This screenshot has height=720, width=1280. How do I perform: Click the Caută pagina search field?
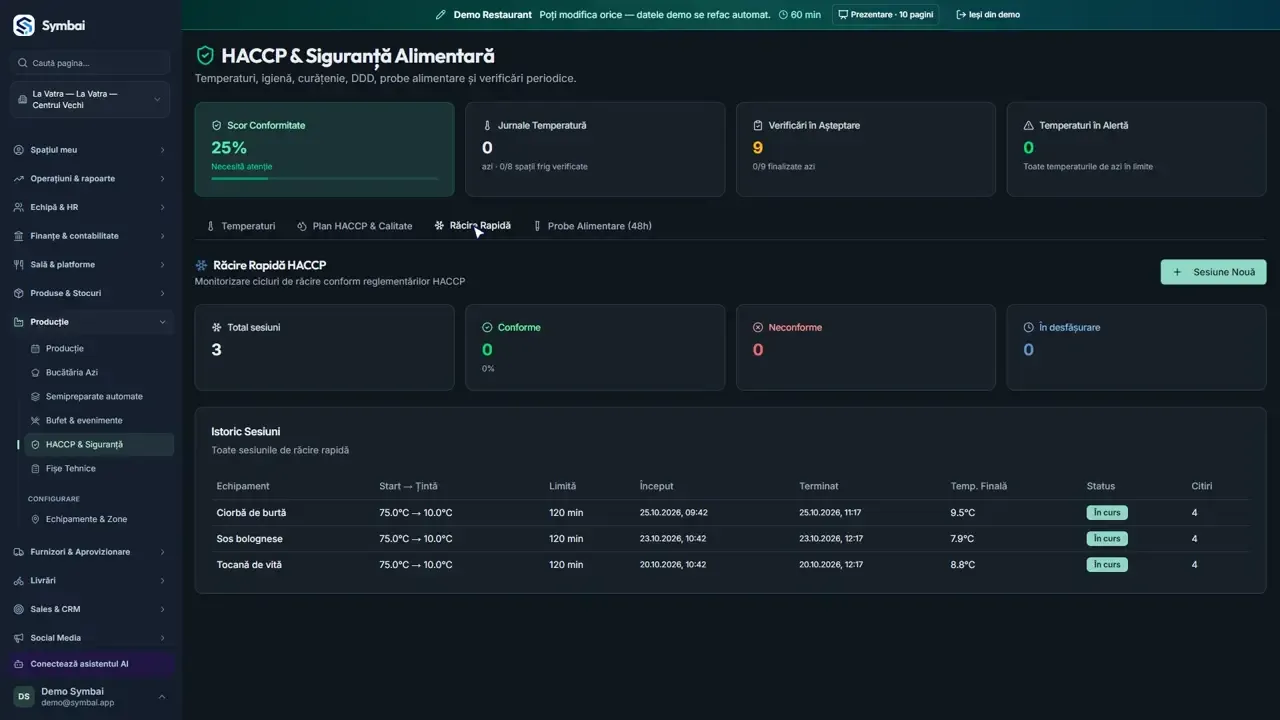90,63
